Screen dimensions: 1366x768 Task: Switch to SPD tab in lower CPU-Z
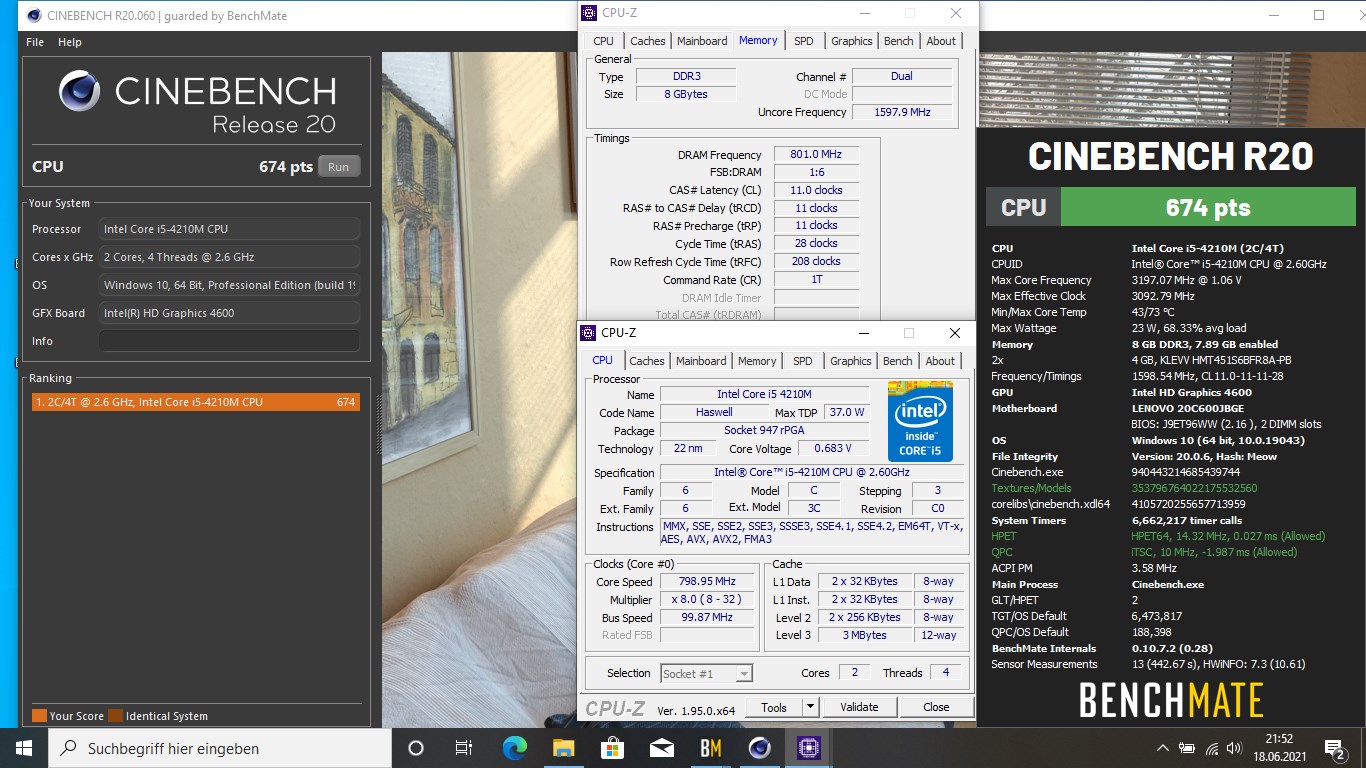(803, 361)
